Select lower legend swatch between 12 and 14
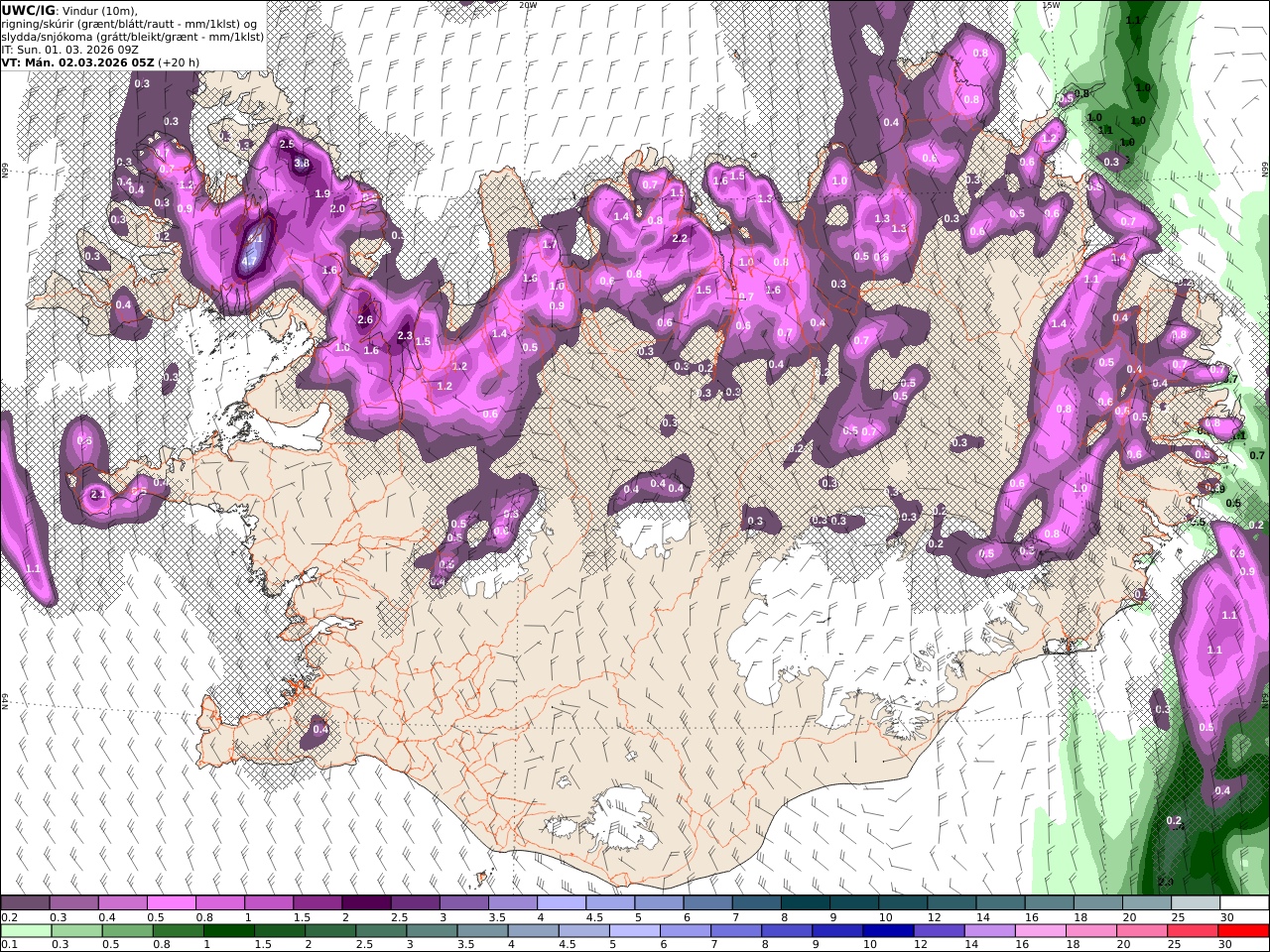Viewport: 1270px width, 952px height. [x=938, y=931]
